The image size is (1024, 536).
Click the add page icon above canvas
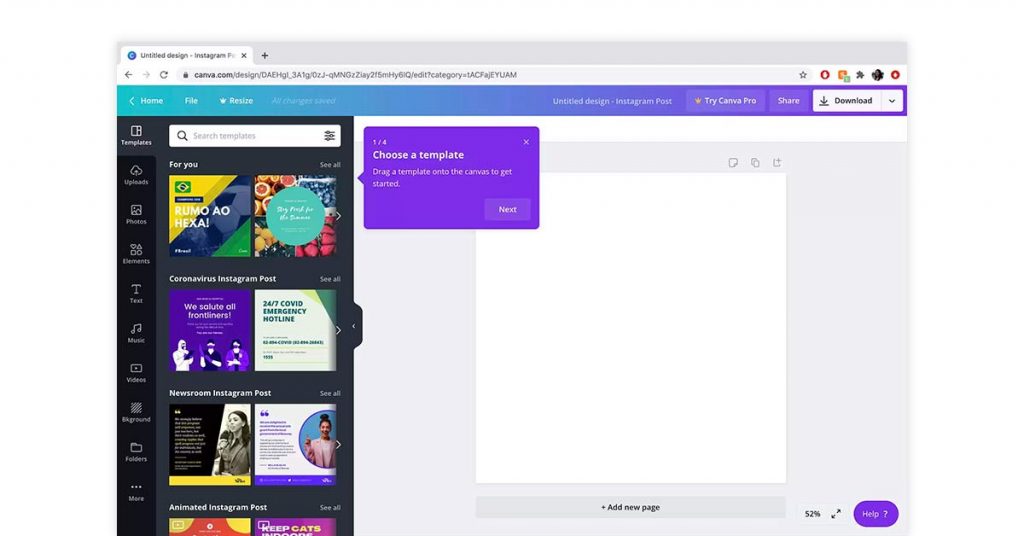[x=776, y=163]
